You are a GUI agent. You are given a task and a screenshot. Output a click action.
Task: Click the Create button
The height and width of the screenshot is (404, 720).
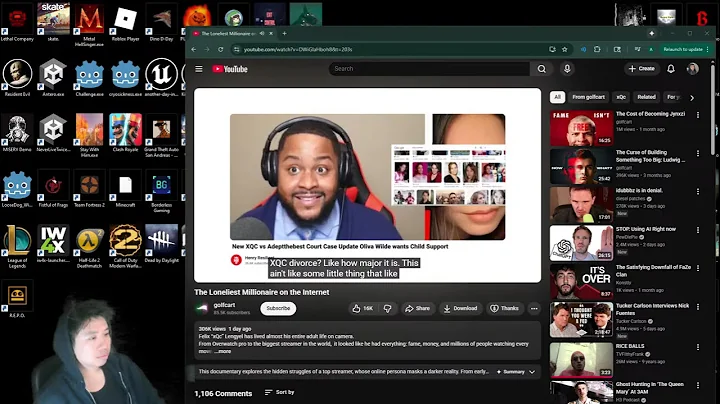[641, 69]
